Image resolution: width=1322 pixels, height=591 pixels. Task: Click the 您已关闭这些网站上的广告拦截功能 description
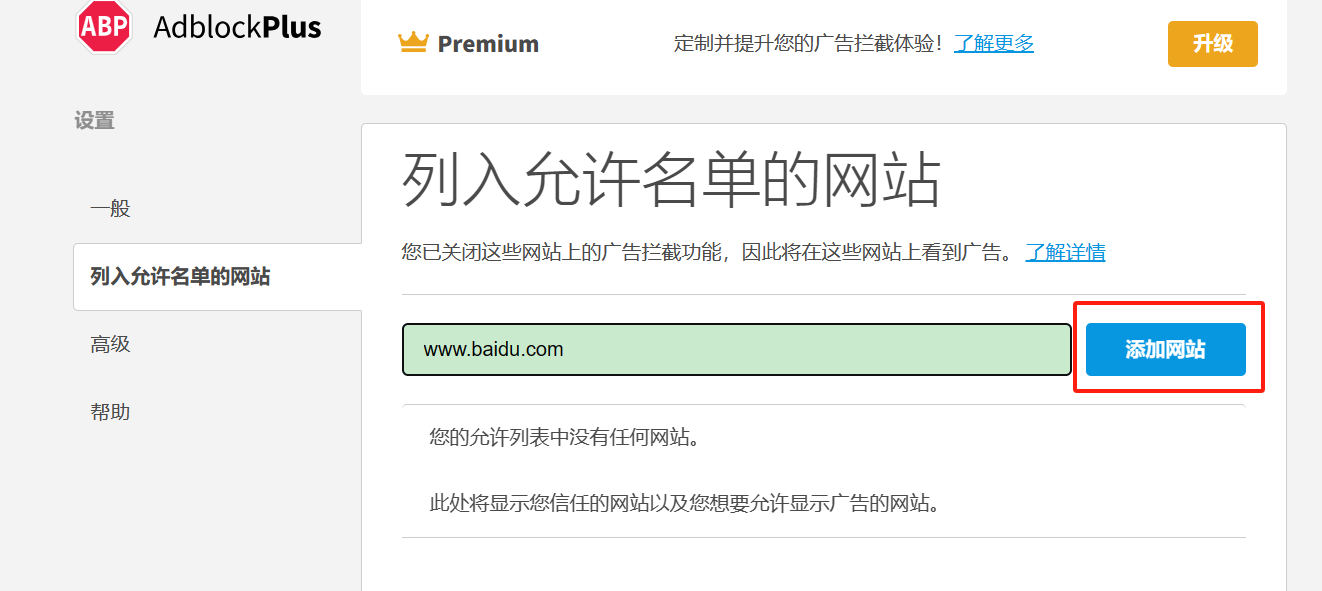coord(708,252)
